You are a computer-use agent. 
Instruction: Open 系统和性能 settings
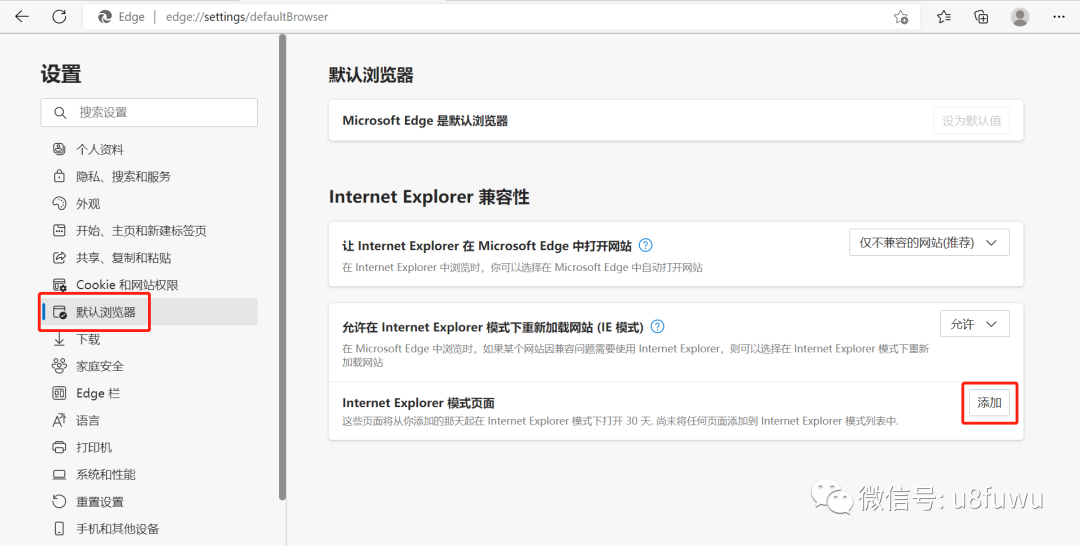tap(106, 474)
